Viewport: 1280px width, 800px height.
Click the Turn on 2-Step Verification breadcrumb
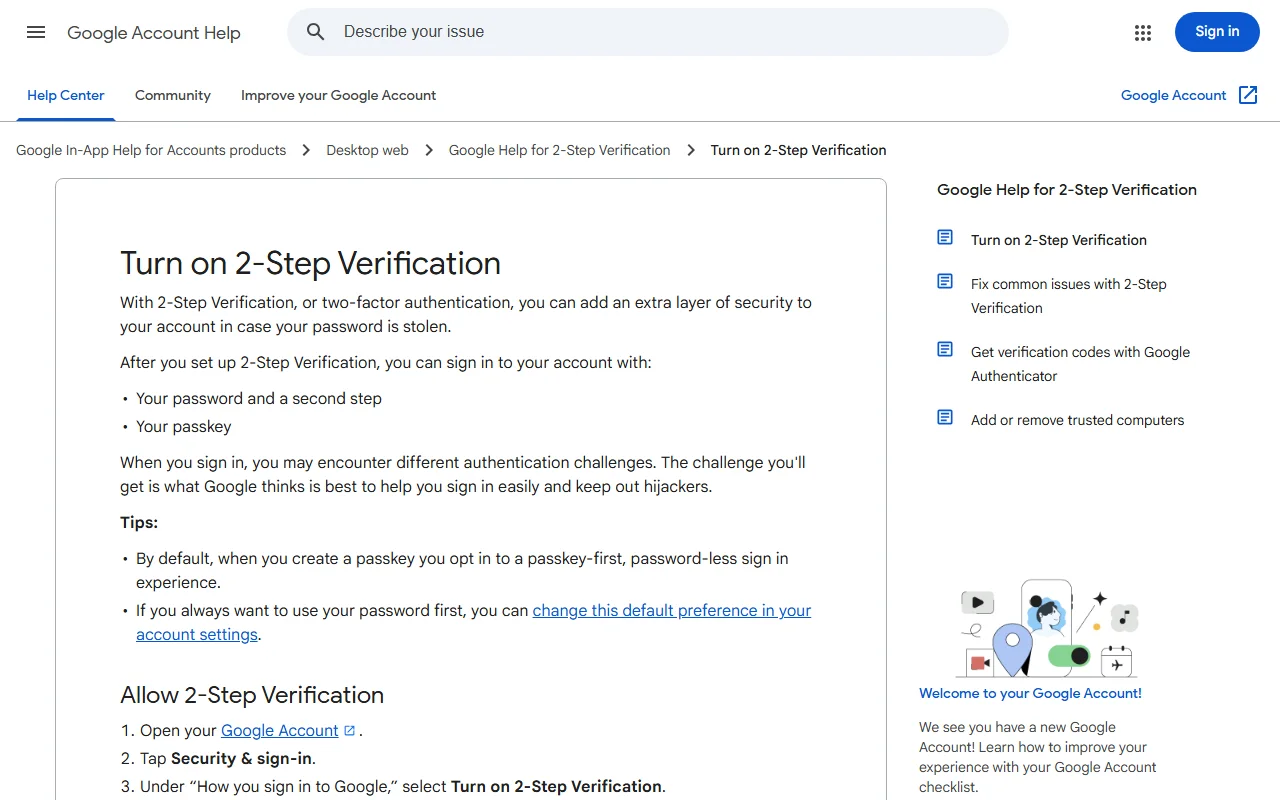798,150
